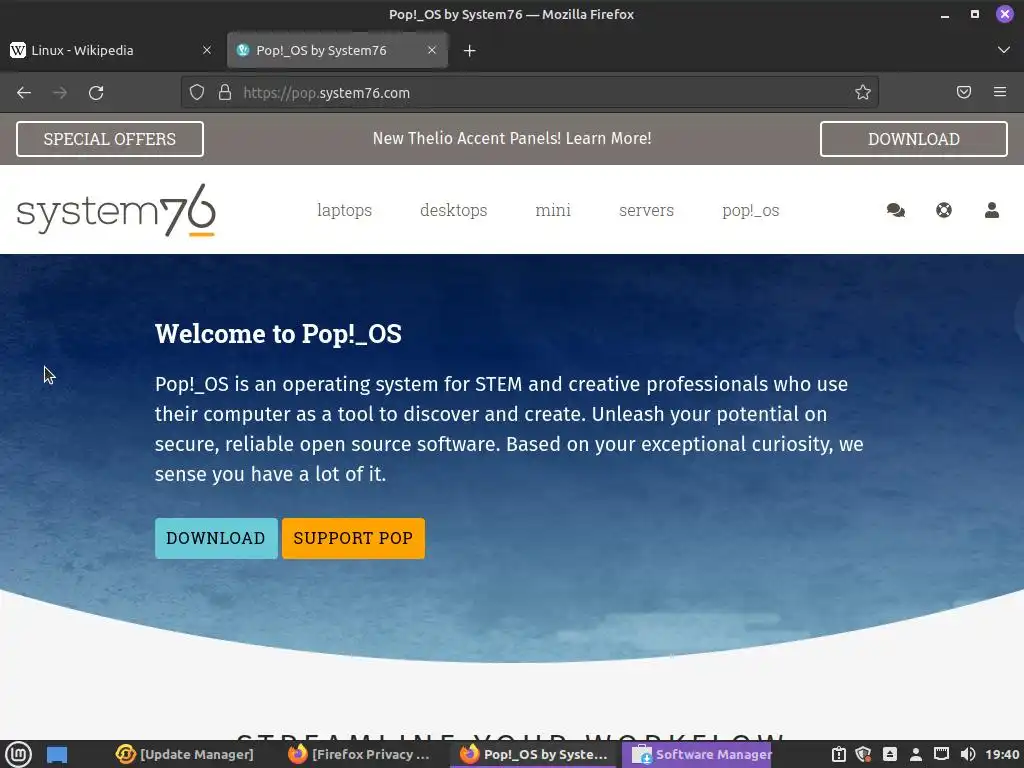Switch to Firefox Privacy window in taskbar
This screenshot has width=1024, height=768.
(x=359, y=754)
